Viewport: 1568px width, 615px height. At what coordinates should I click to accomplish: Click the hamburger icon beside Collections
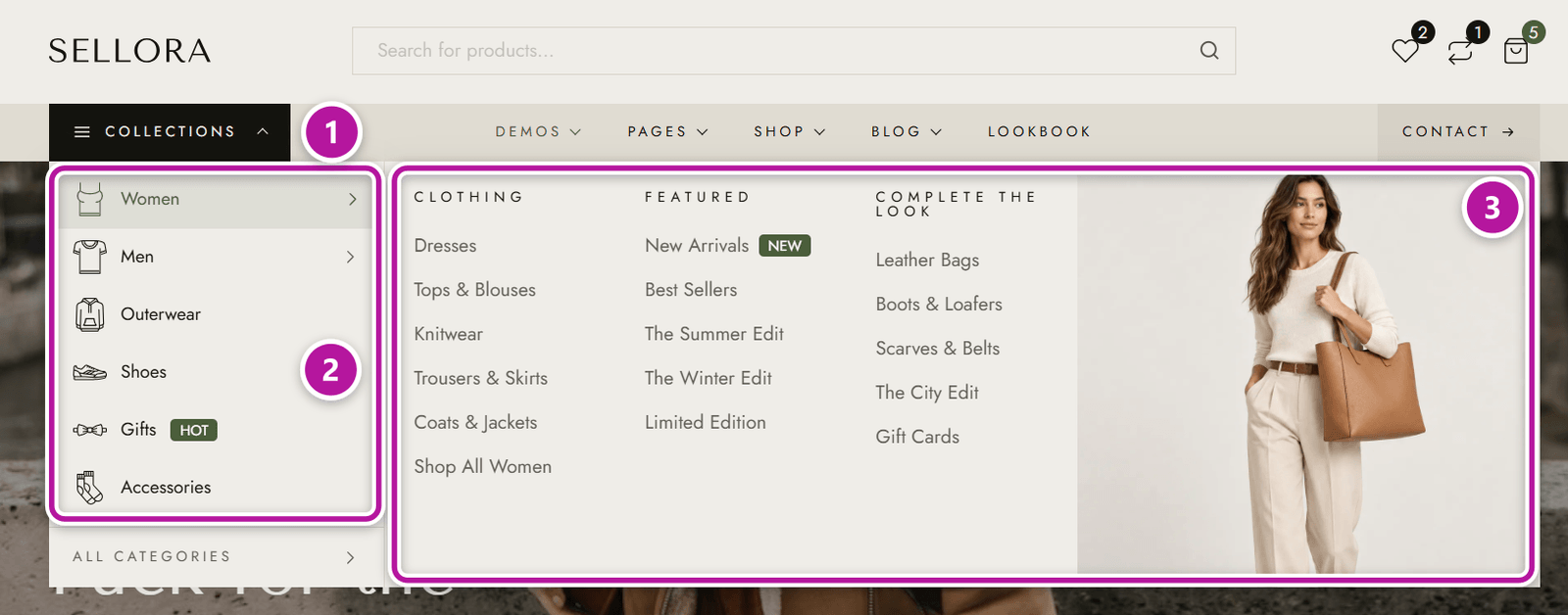click(x=82, y=131)
